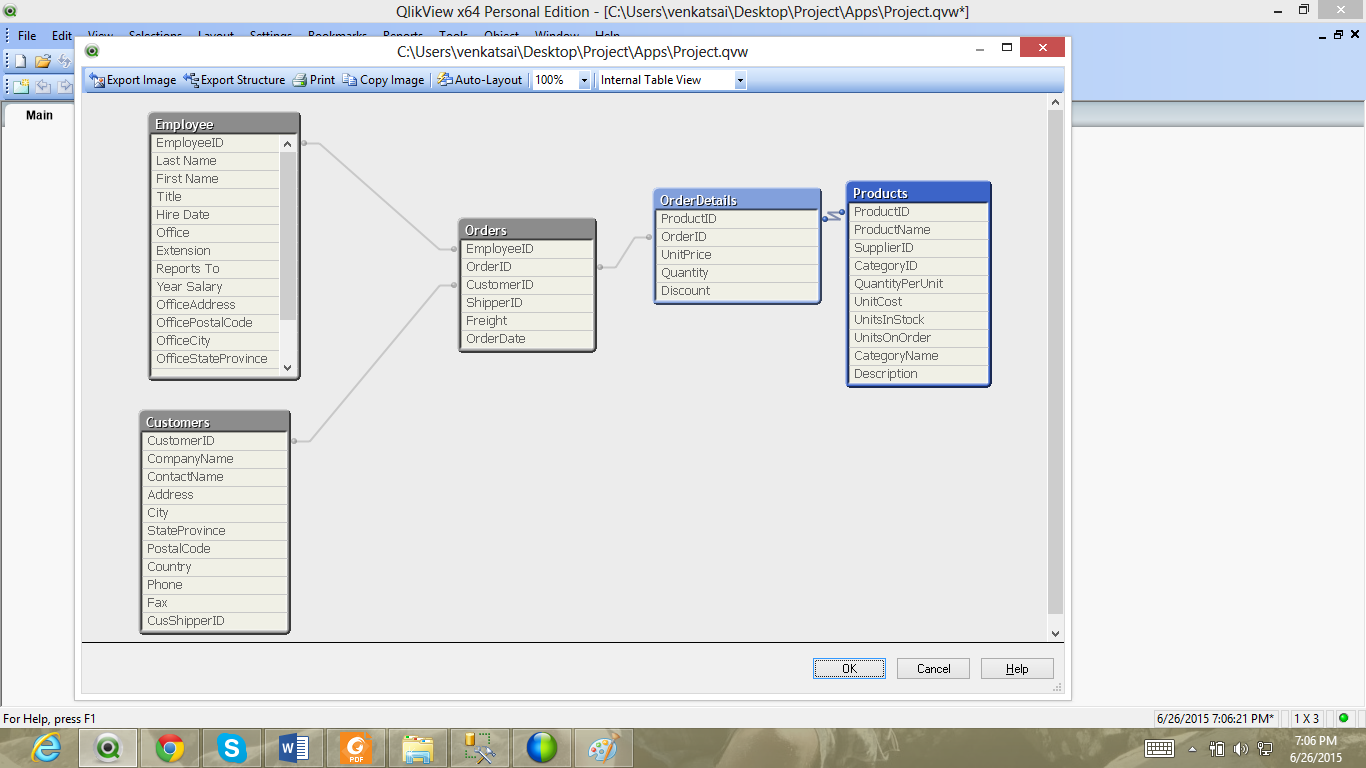Check network status in system tray
The height and width of the screenshot is (768, 1366).
(1265, 748)
